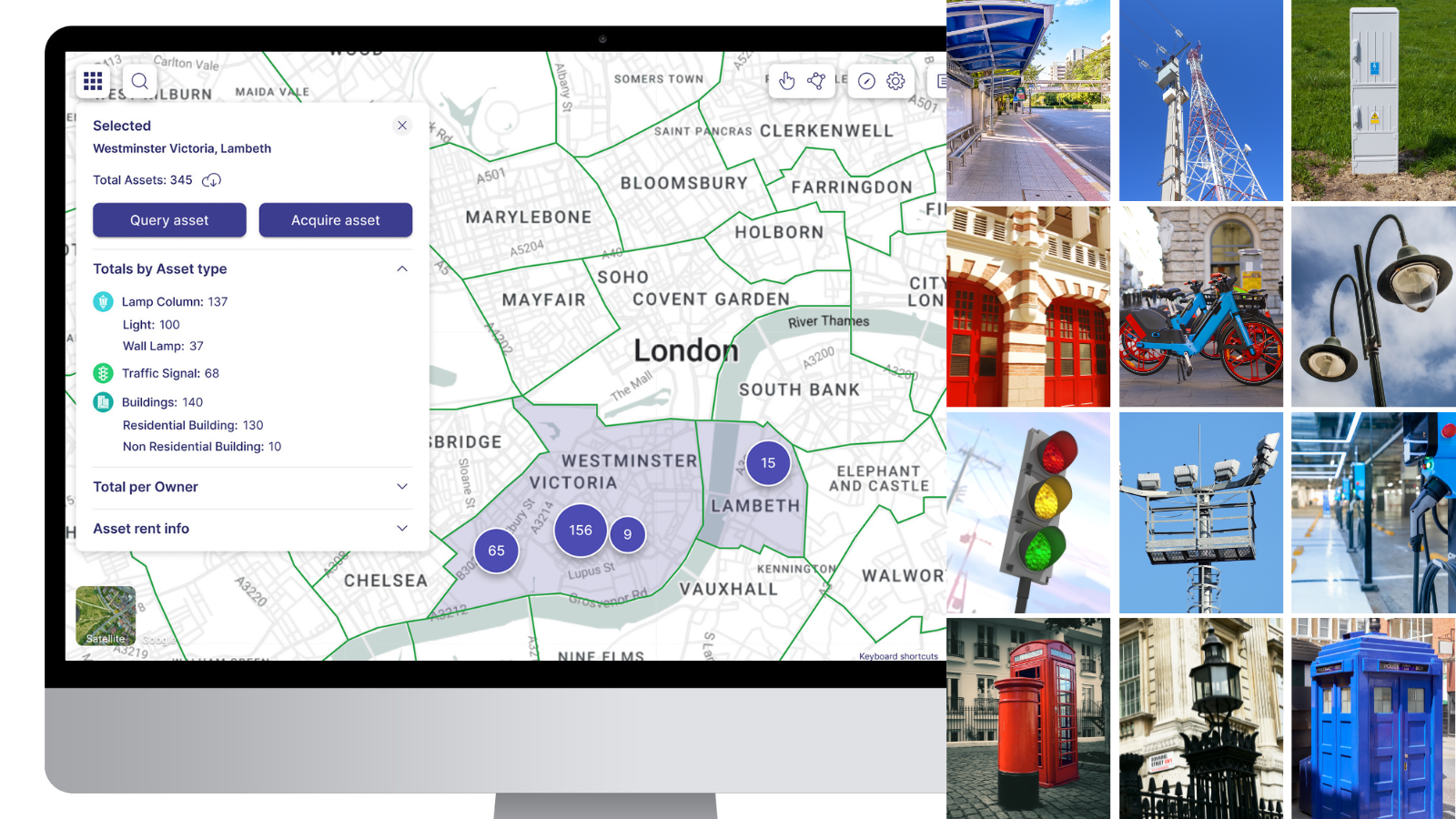The width and height of the screenshot is (1456, 819).
Task: Click the Traffic Signal asset type icon
Action: pyautogui.click(x=103, y=372)
